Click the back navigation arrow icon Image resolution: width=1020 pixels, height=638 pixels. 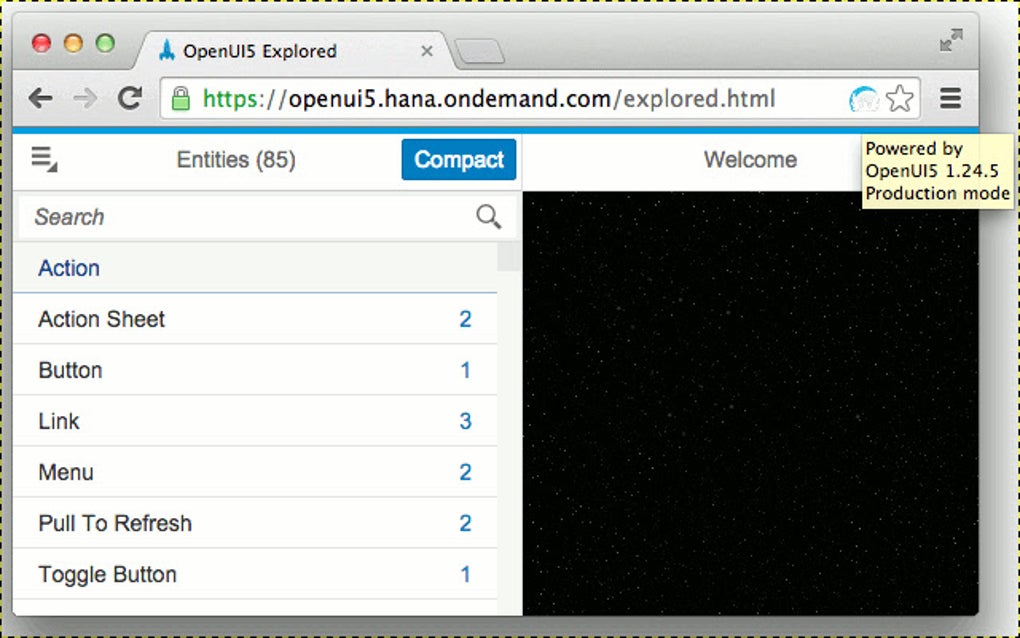(39, 98)
